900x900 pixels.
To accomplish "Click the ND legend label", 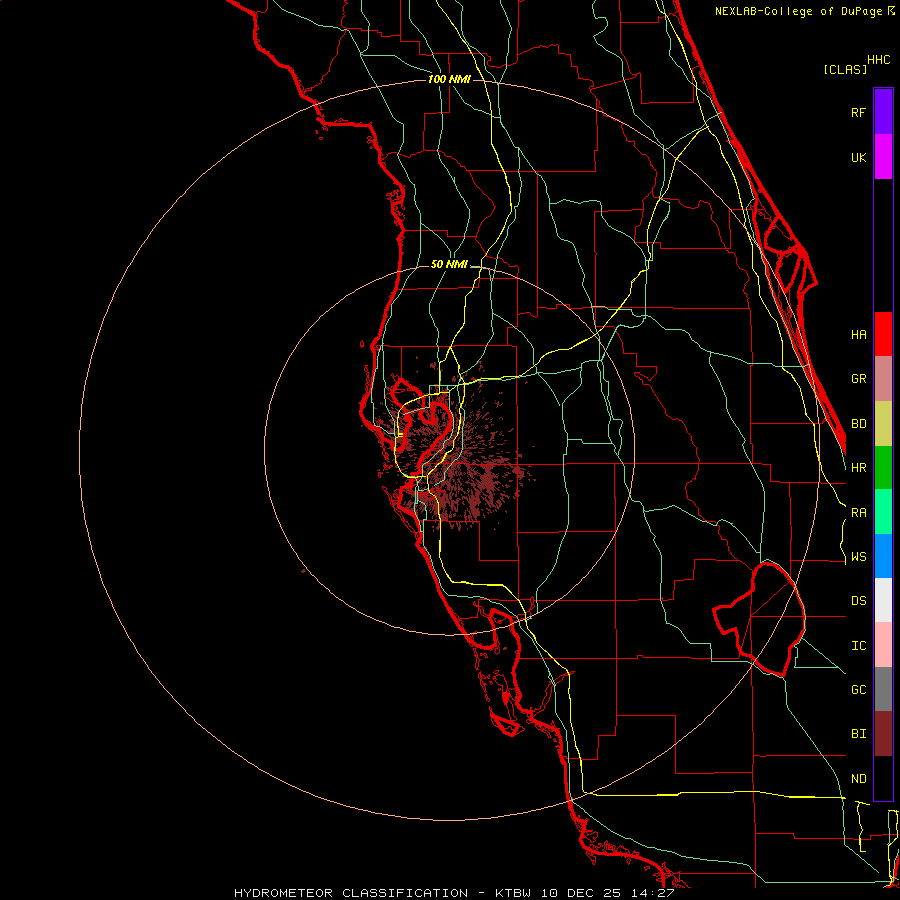I will pyautogui.click(x=858, y=779).
